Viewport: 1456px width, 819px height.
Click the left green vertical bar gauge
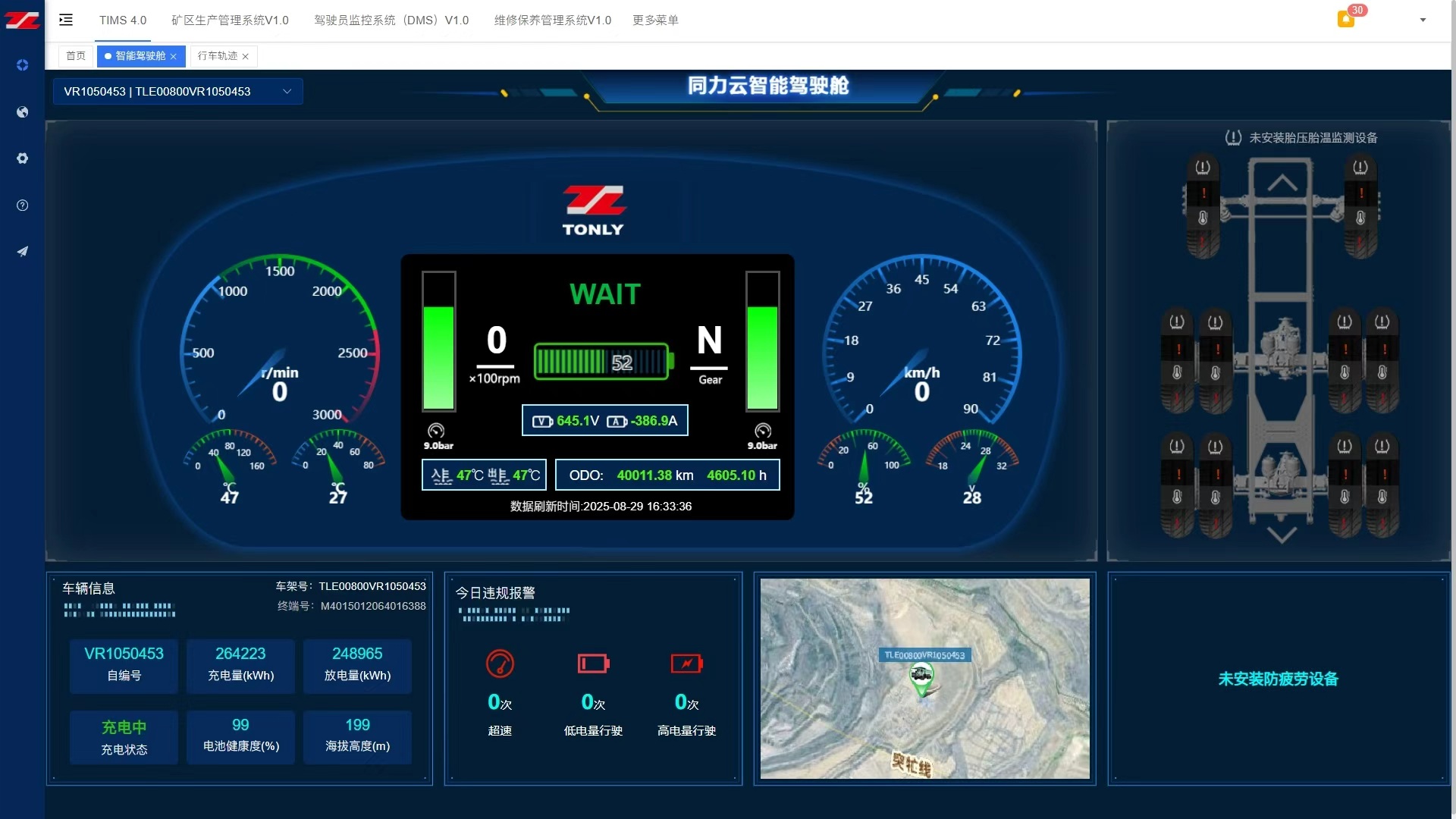pos(438,341)
